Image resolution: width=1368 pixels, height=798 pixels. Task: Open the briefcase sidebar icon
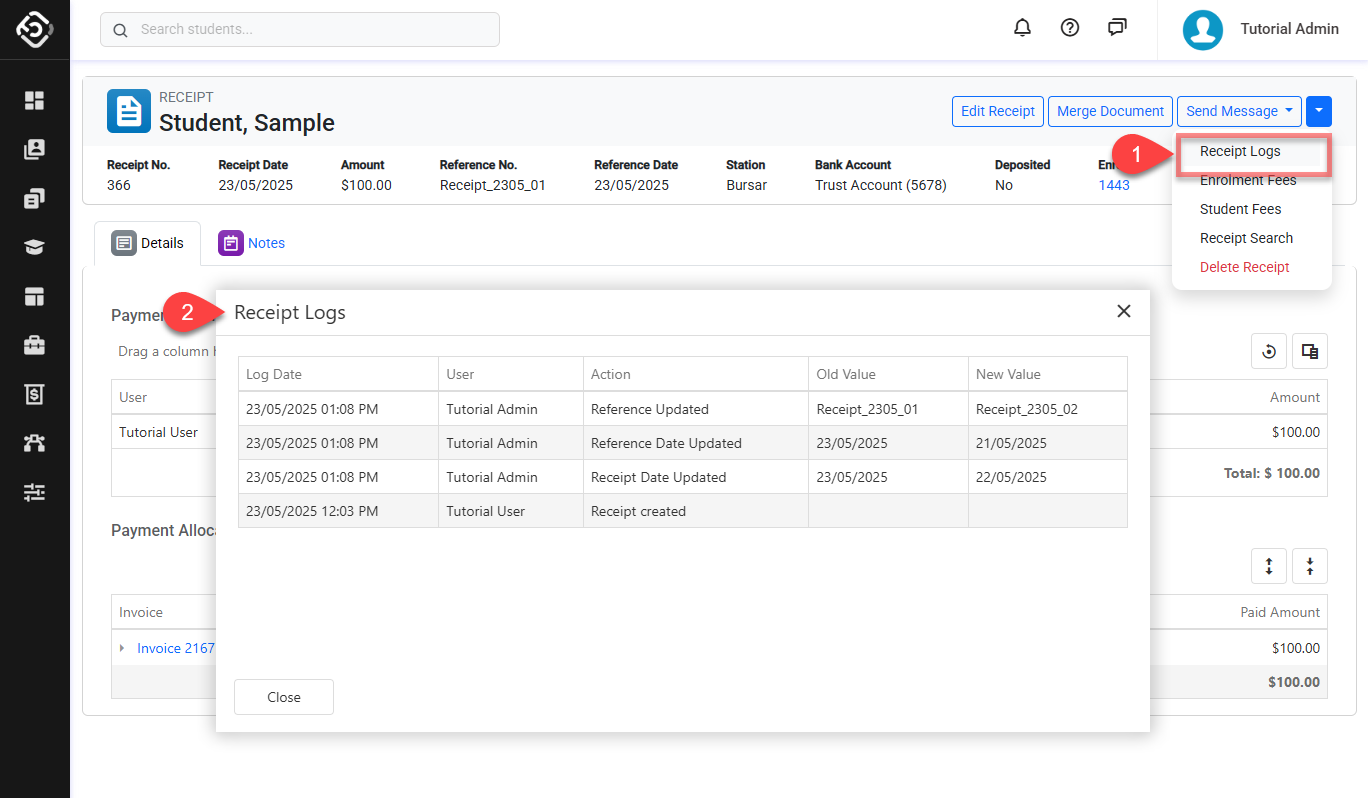pos(35,345)
